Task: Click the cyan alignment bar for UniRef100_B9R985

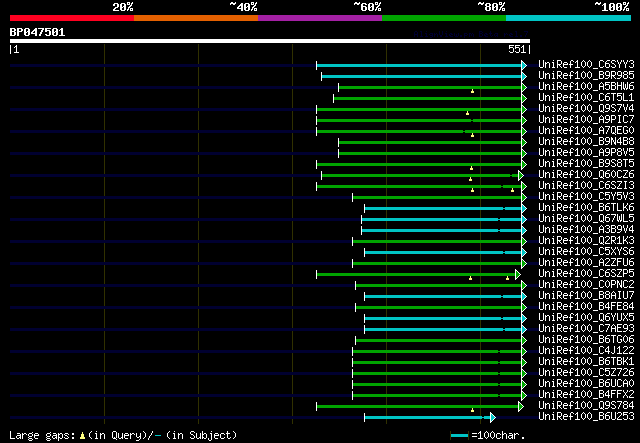Action: [422, 76]
